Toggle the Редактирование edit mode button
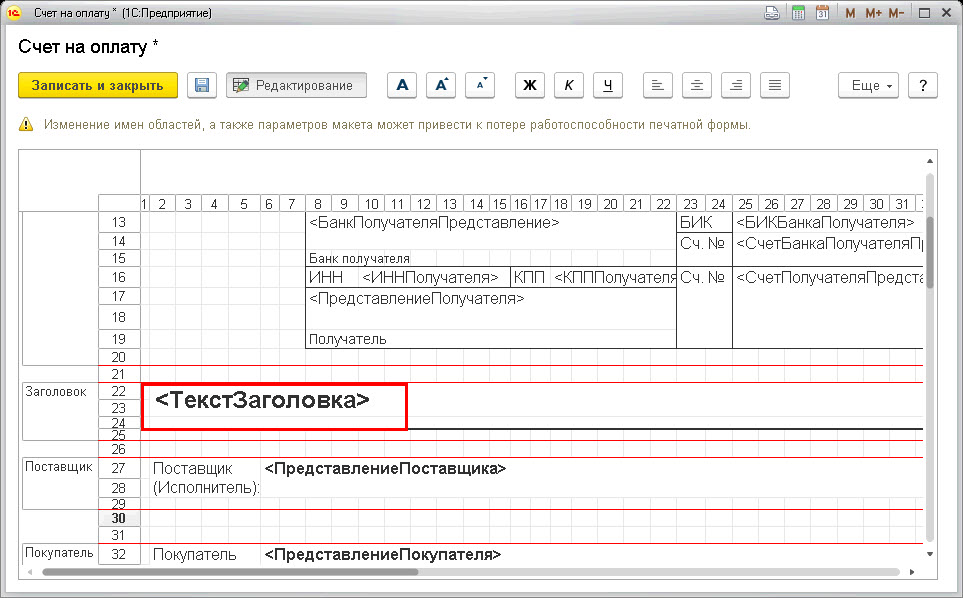This screenshot has height=598, width=963. click(x=296, y=85)
